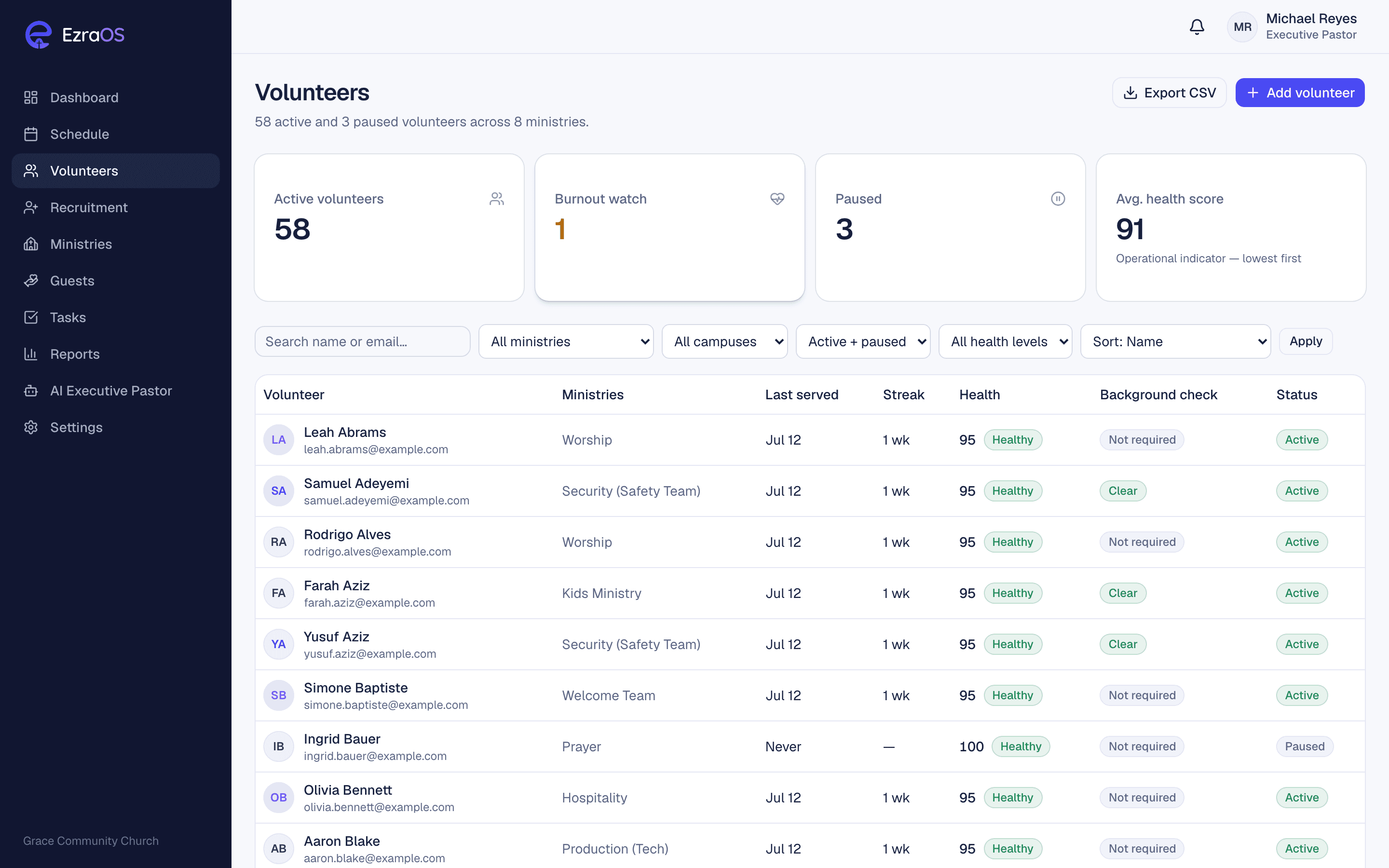Open the All campuses dropdown
Image resolution: width=1389 pixels, height=868 pixels.
(x=724, y=341)
